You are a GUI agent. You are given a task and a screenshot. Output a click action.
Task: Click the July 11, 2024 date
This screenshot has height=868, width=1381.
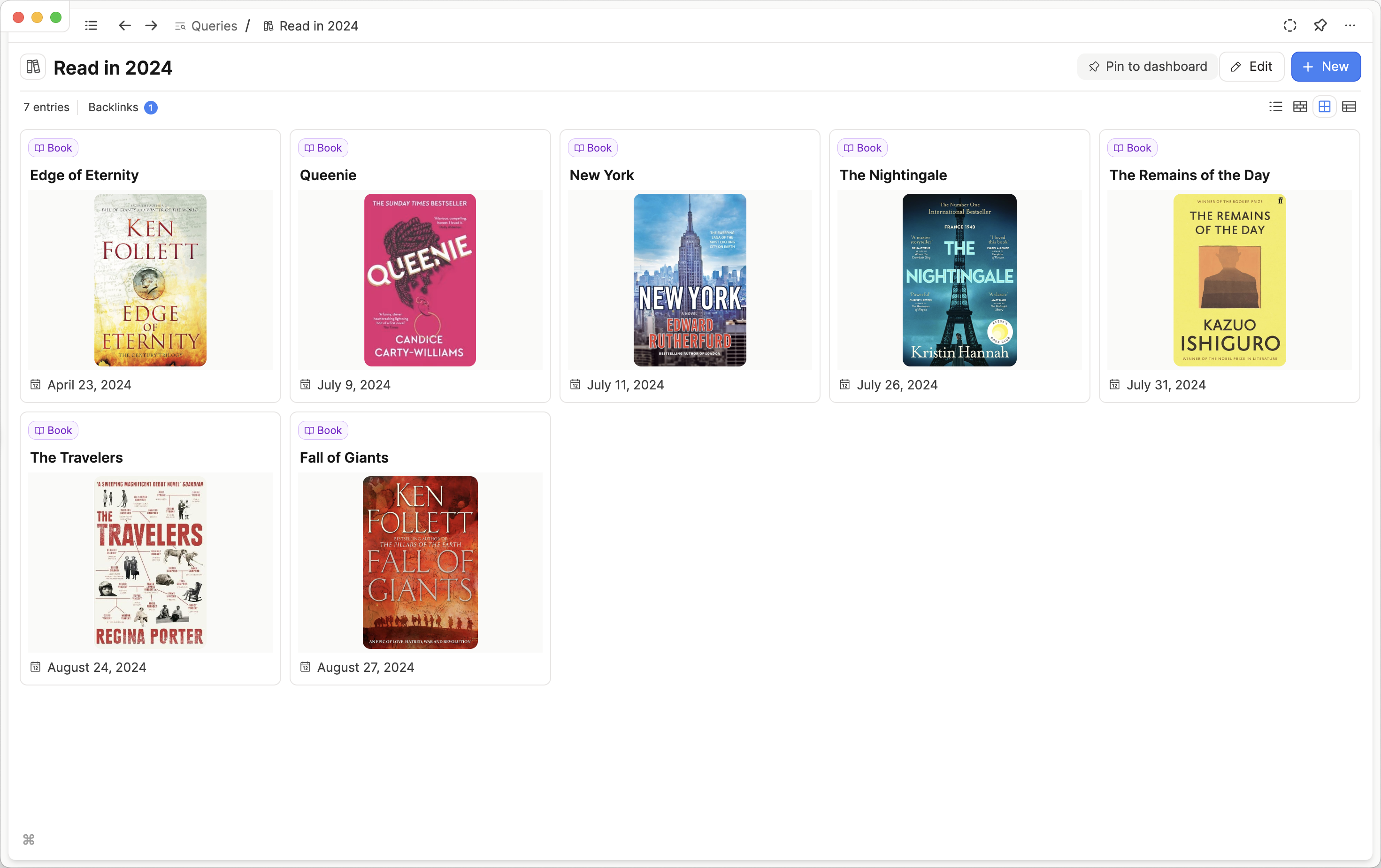(625, 385)
